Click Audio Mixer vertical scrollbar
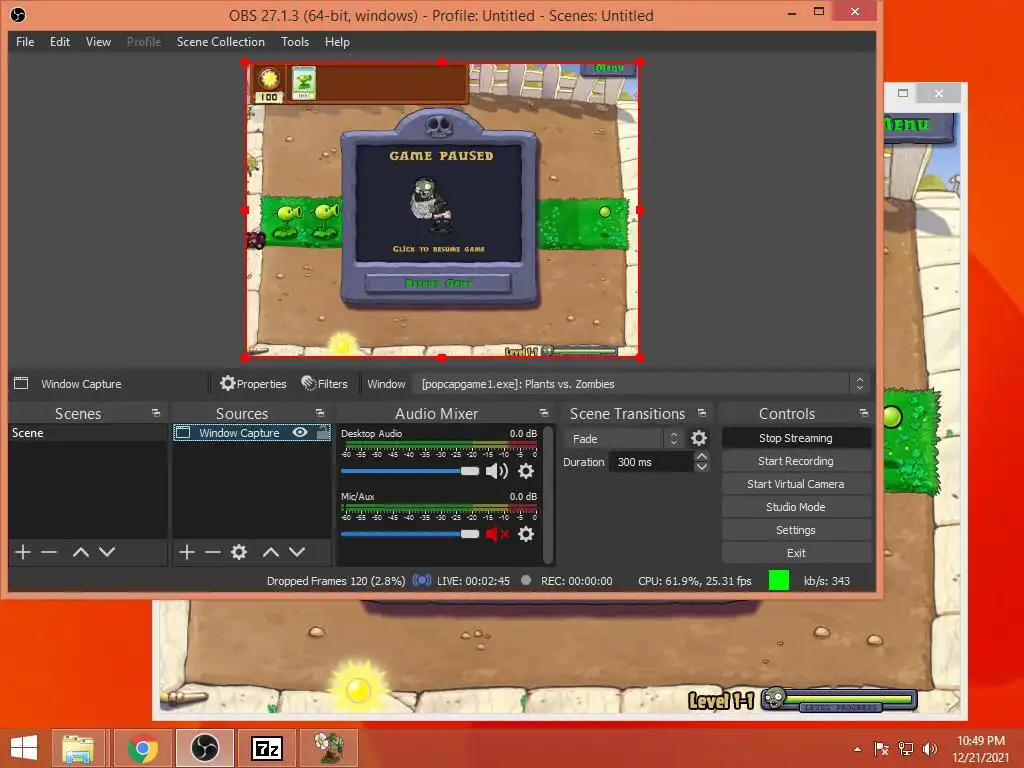Viewport: 1024px width, 768px height. click(548, 494)
